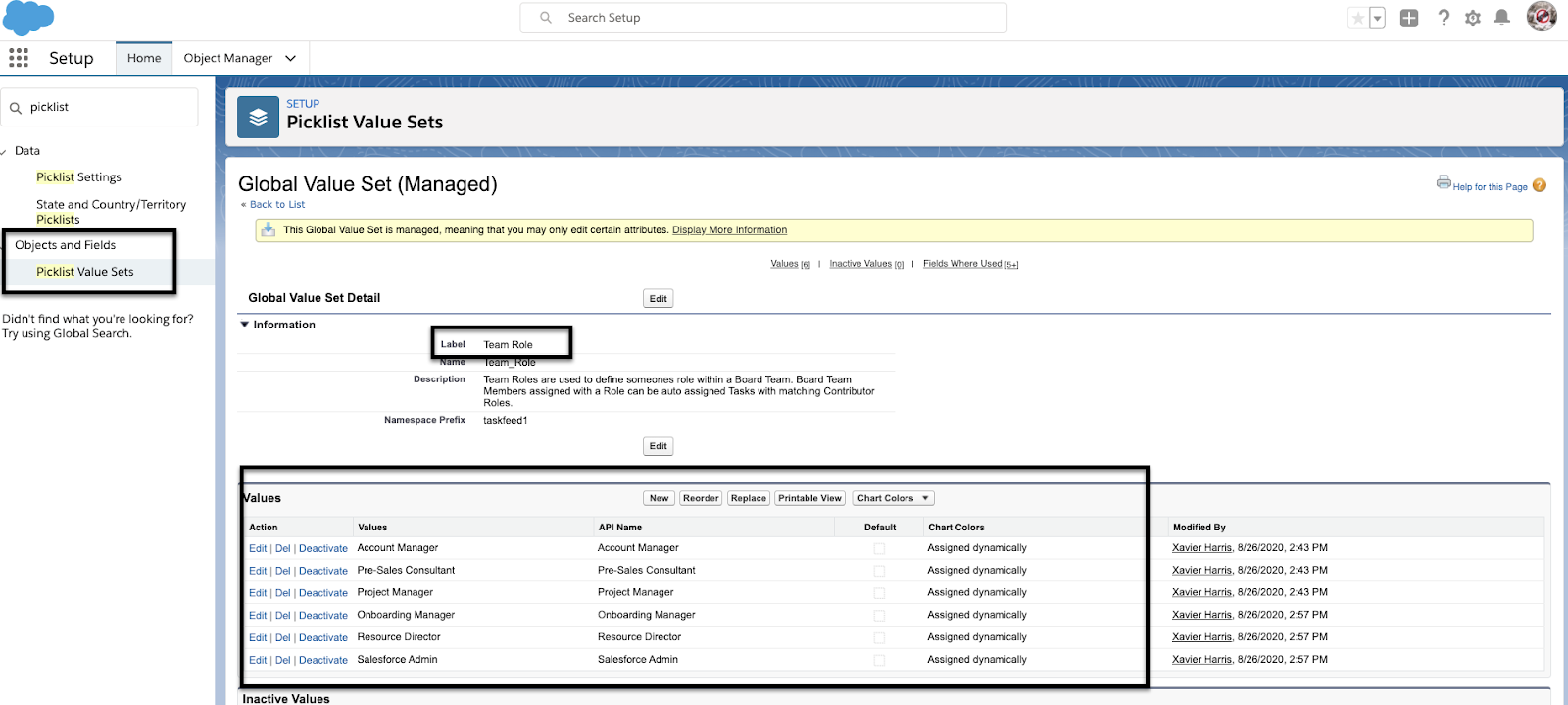
Task: Switch to the Object Manager tab
Action: pos(228,58)
